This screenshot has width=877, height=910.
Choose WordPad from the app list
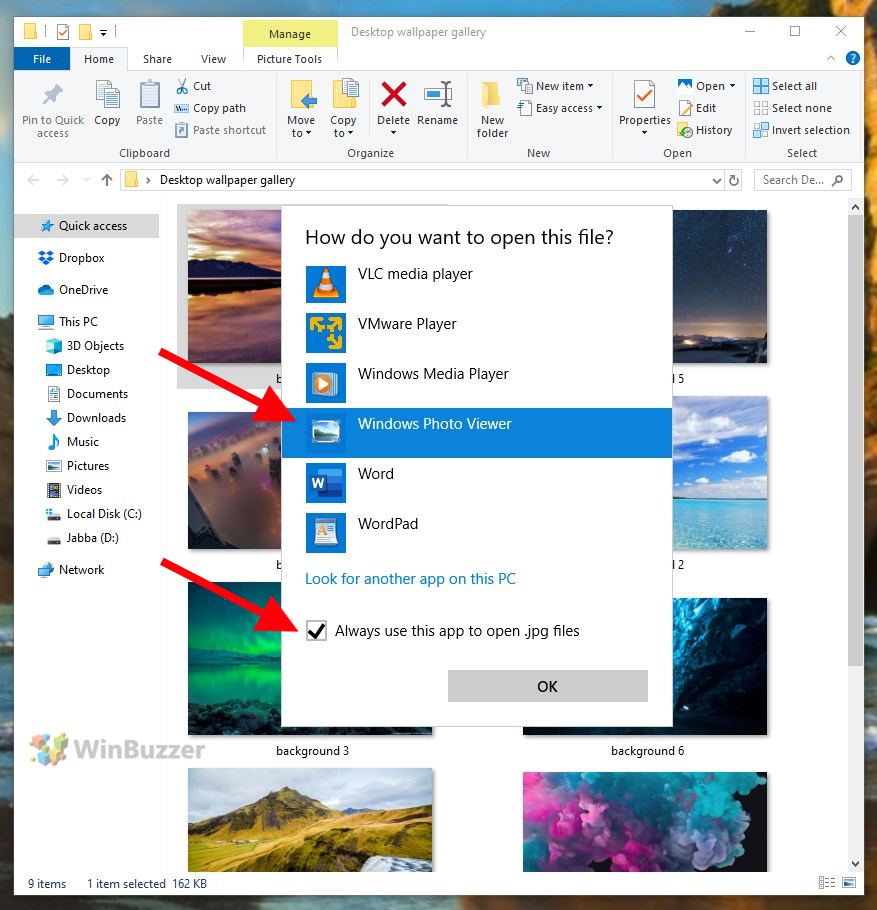[477, 533]
